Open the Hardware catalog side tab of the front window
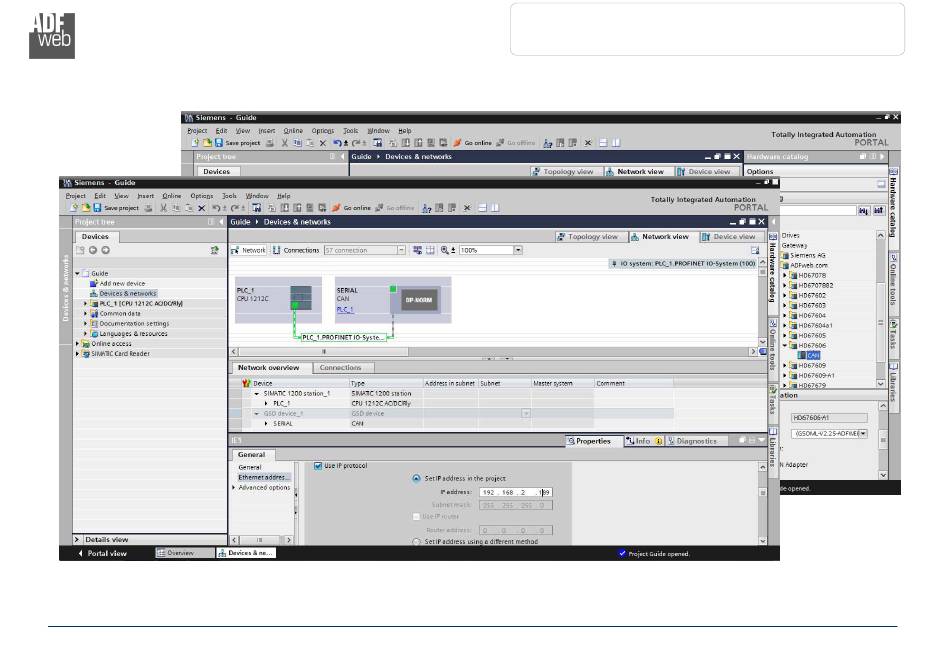Viewport: 950px width, 659px height. (x=772, y=271)
